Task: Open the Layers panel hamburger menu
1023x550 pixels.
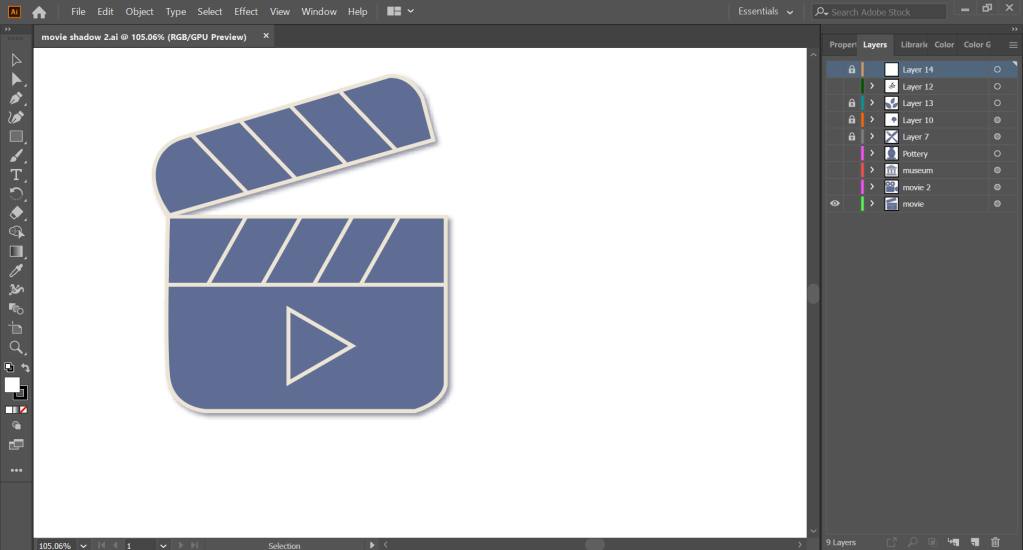Action: (1013, 45)
